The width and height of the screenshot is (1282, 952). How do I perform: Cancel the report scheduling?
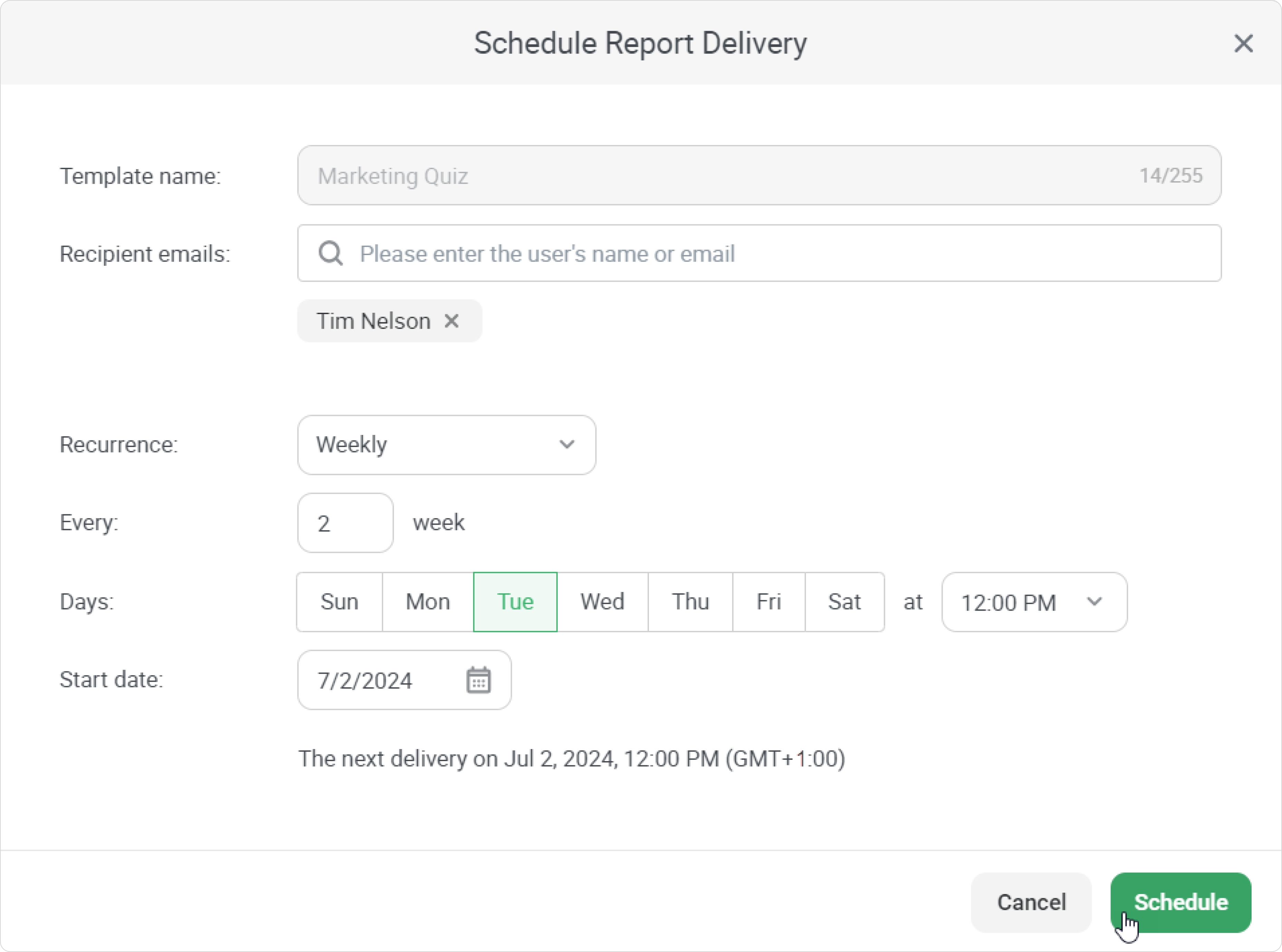coord(1031,902)
